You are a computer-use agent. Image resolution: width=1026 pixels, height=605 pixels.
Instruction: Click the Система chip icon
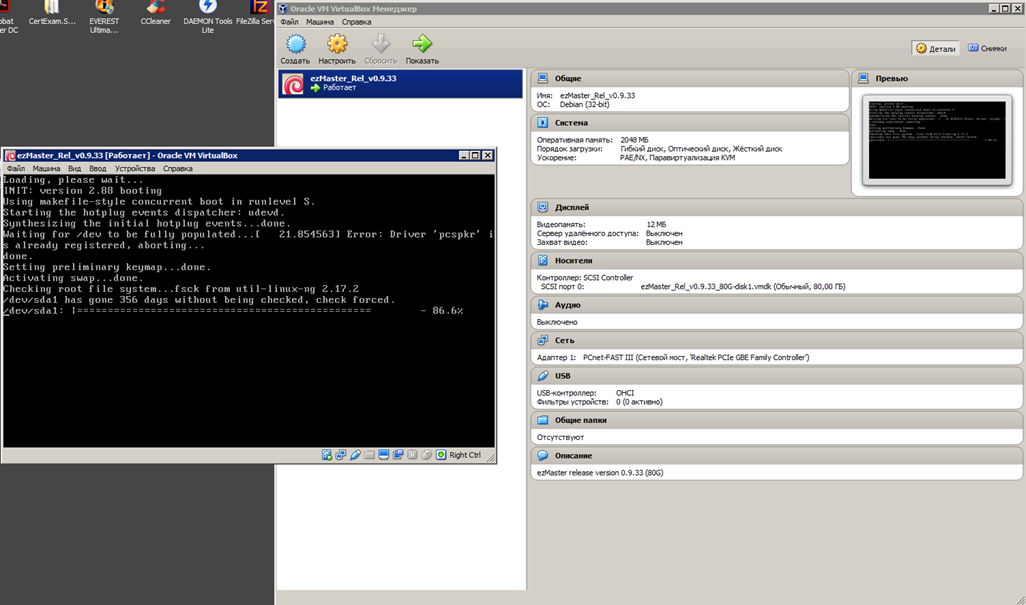point(542,122)
